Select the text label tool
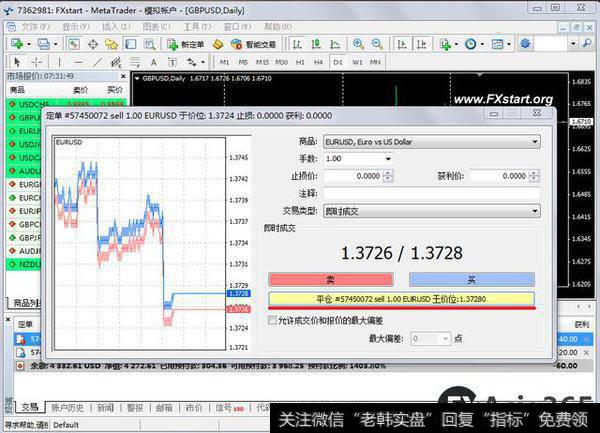Viewport: 600px width, 433px height. 172,62
